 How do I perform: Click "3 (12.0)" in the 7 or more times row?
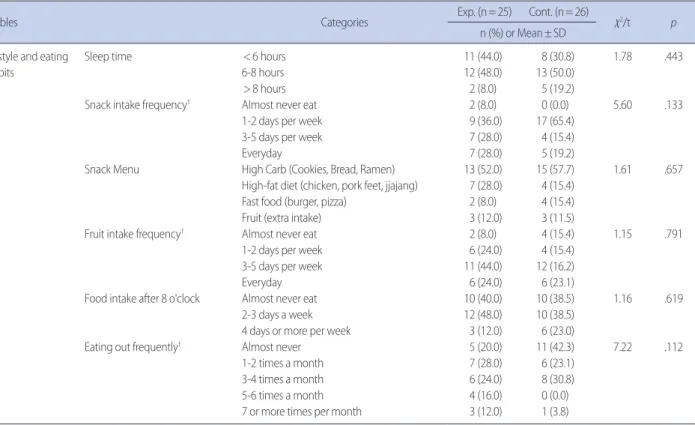tap(486, 412)
